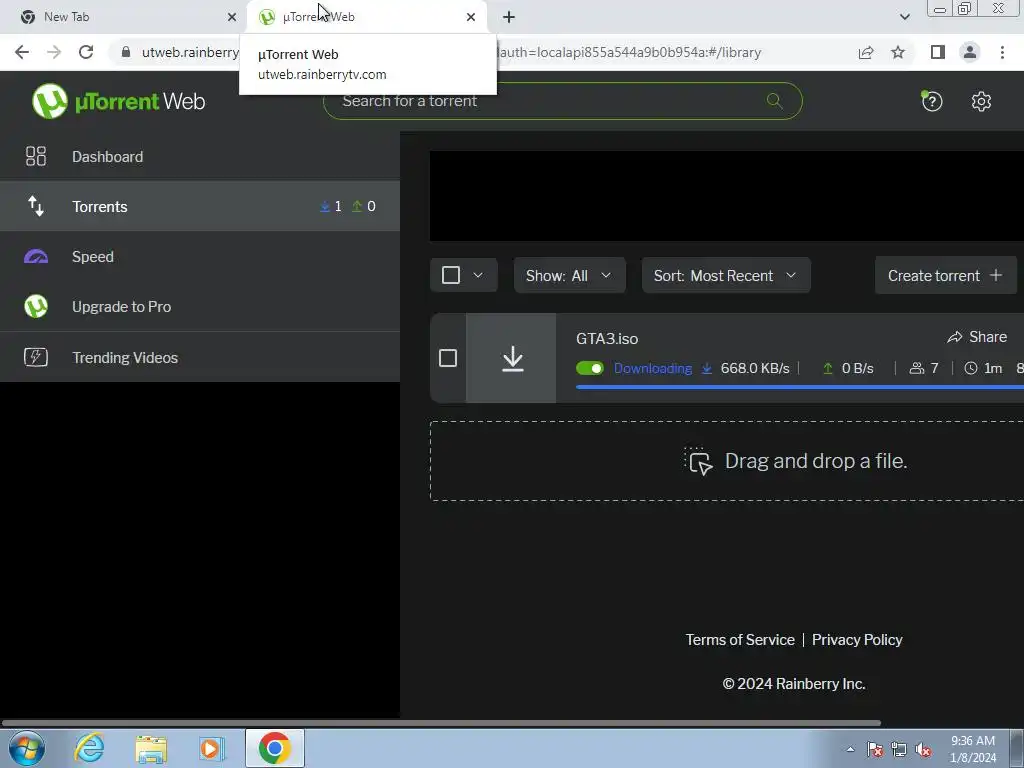This screenshot has width=1024, height=768.
Task: Close the New Tab tab
Action: click(232, 17)
